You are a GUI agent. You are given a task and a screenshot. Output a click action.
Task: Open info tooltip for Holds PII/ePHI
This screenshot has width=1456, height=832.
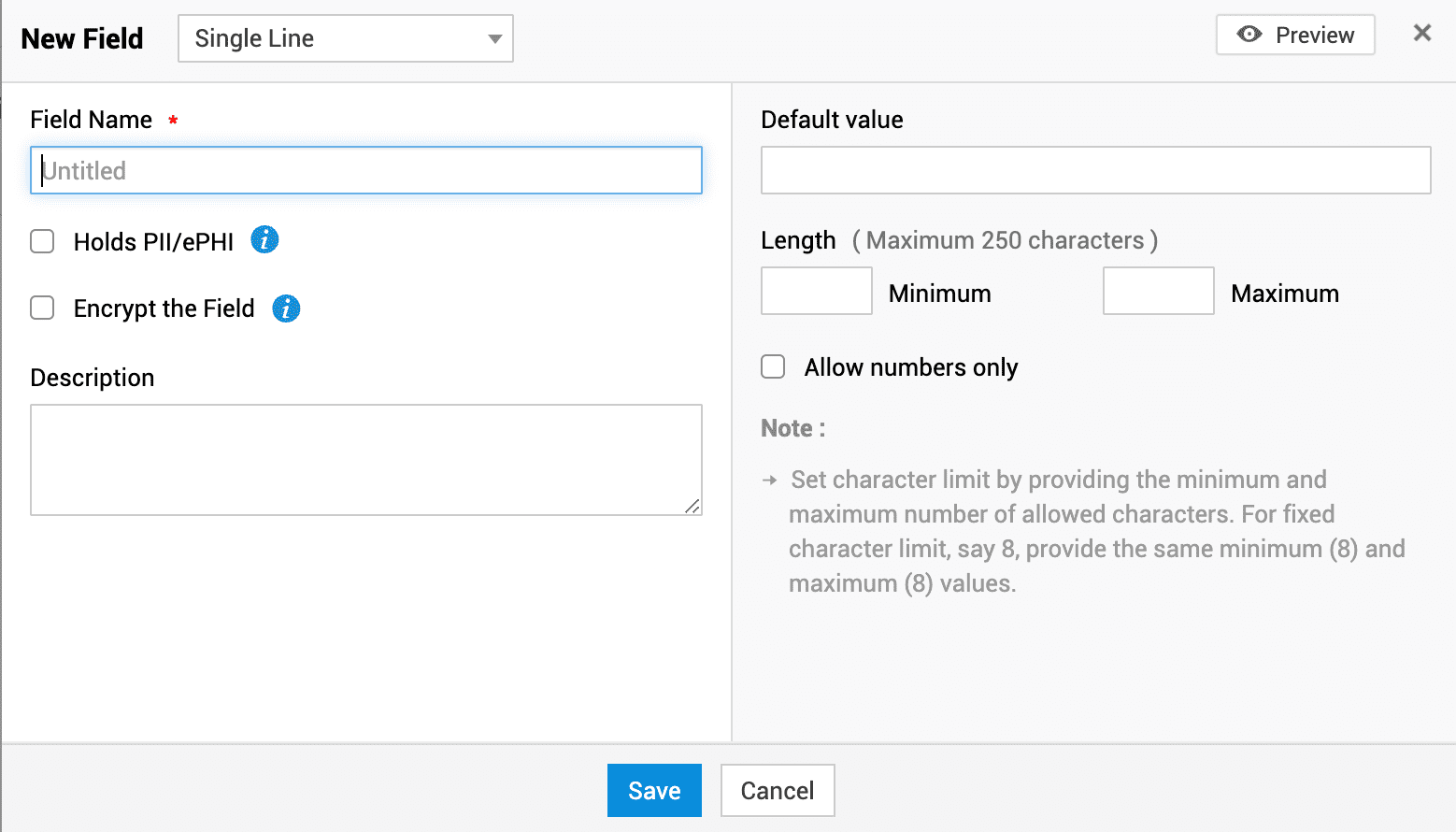[264, 240]
